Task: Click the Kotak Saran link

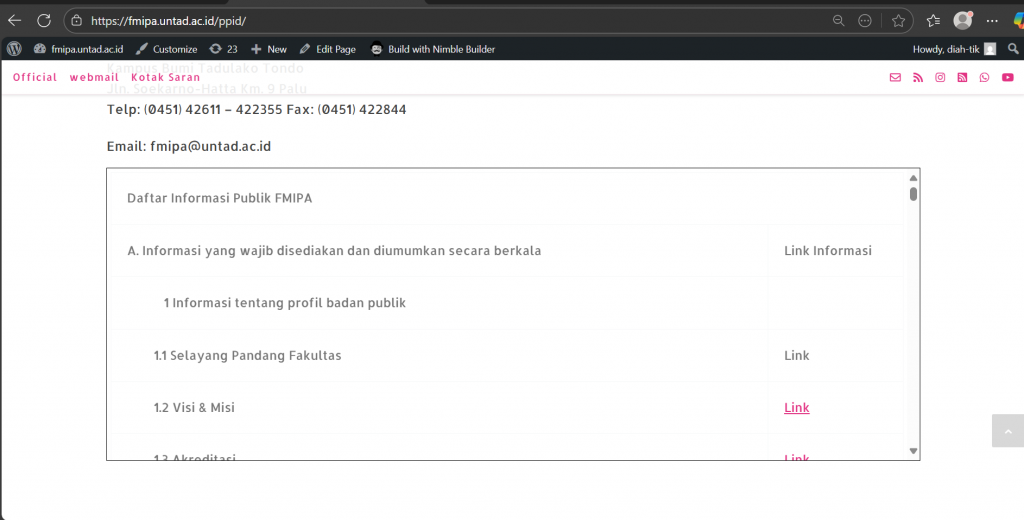Action: [165, 78]
